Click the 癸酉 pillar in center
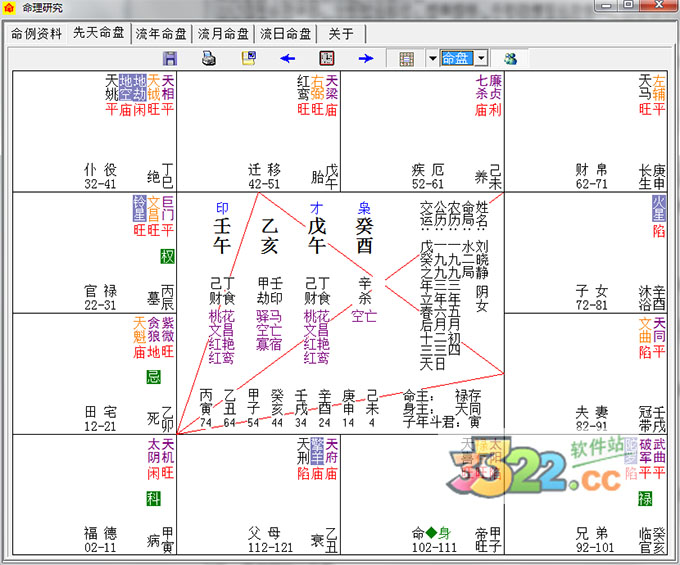Viewport: 680px width, 565px height. (364, 235)
